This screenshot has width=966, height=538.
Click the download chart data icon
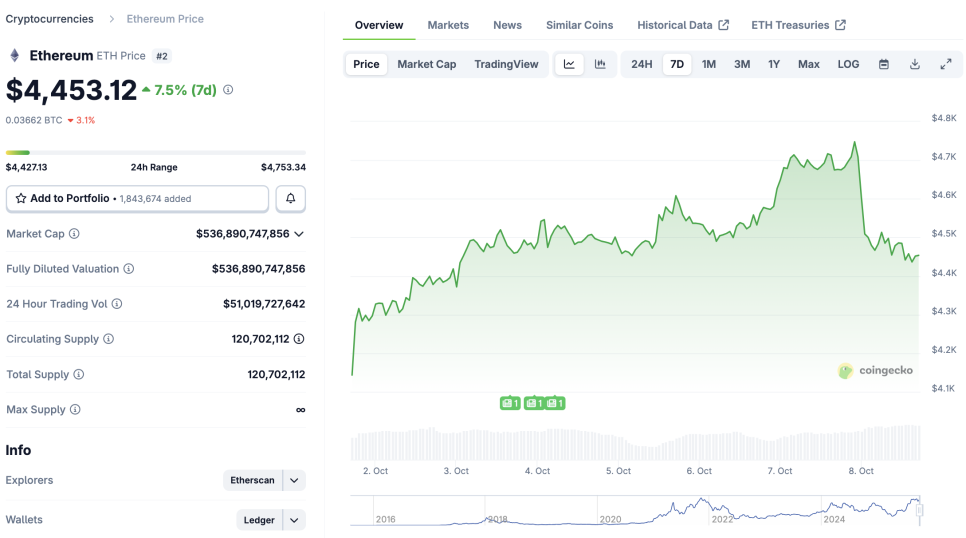pos(915,64)
